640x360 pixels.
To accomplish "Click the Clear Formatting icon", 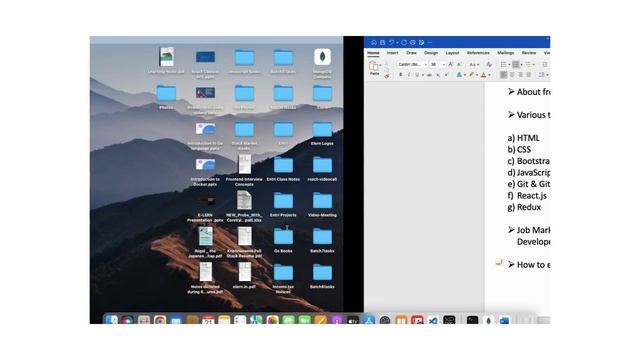I will coord(489,64).
